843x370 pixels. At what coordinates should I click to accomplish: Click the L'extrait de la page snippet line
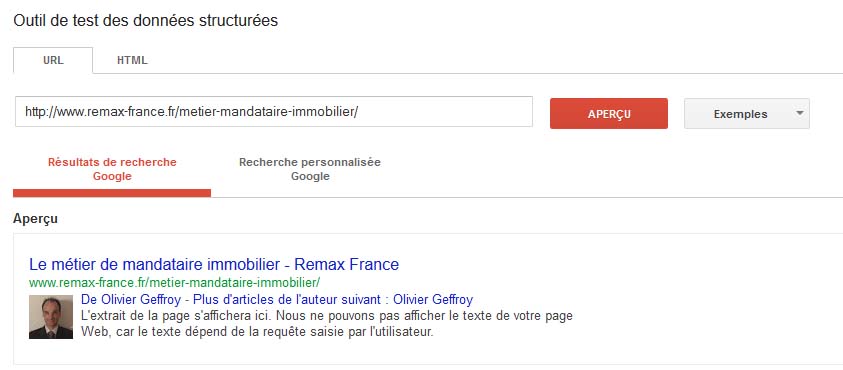327,315
